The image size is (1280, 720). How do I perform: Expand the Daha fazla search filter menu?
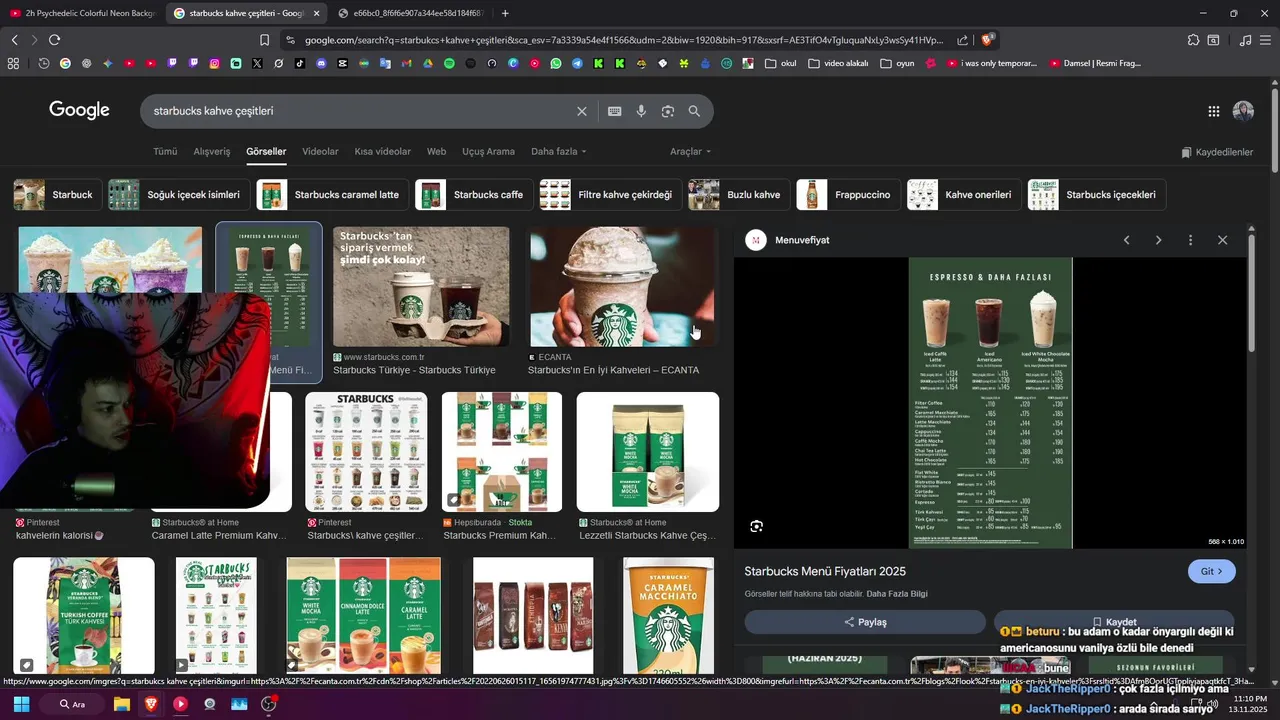coord(558,152)
